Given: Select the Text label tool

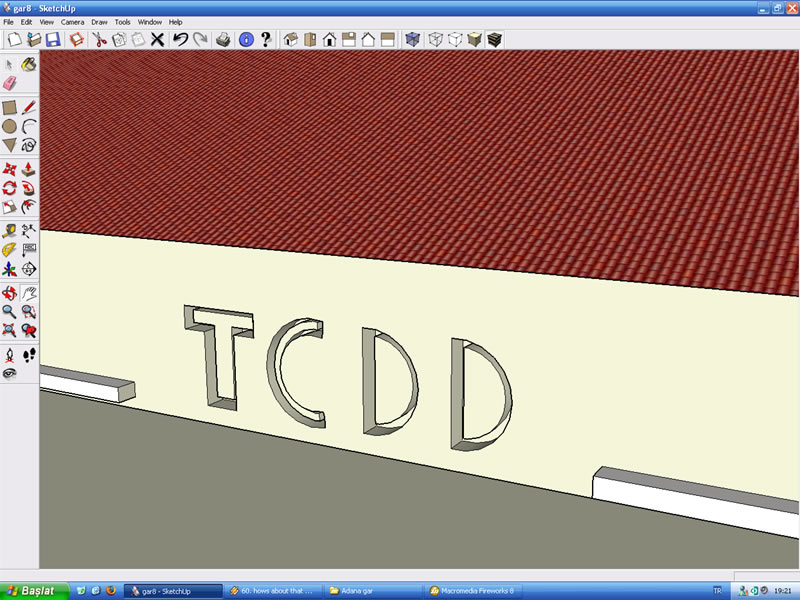Looking at the screenshot, I should coord(29,250).
